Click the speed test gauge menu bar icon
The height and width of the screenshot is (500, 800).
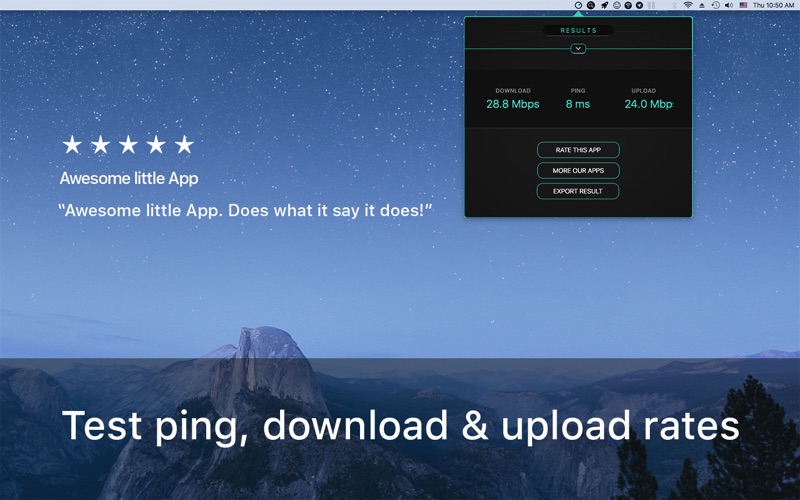(578, 5)
